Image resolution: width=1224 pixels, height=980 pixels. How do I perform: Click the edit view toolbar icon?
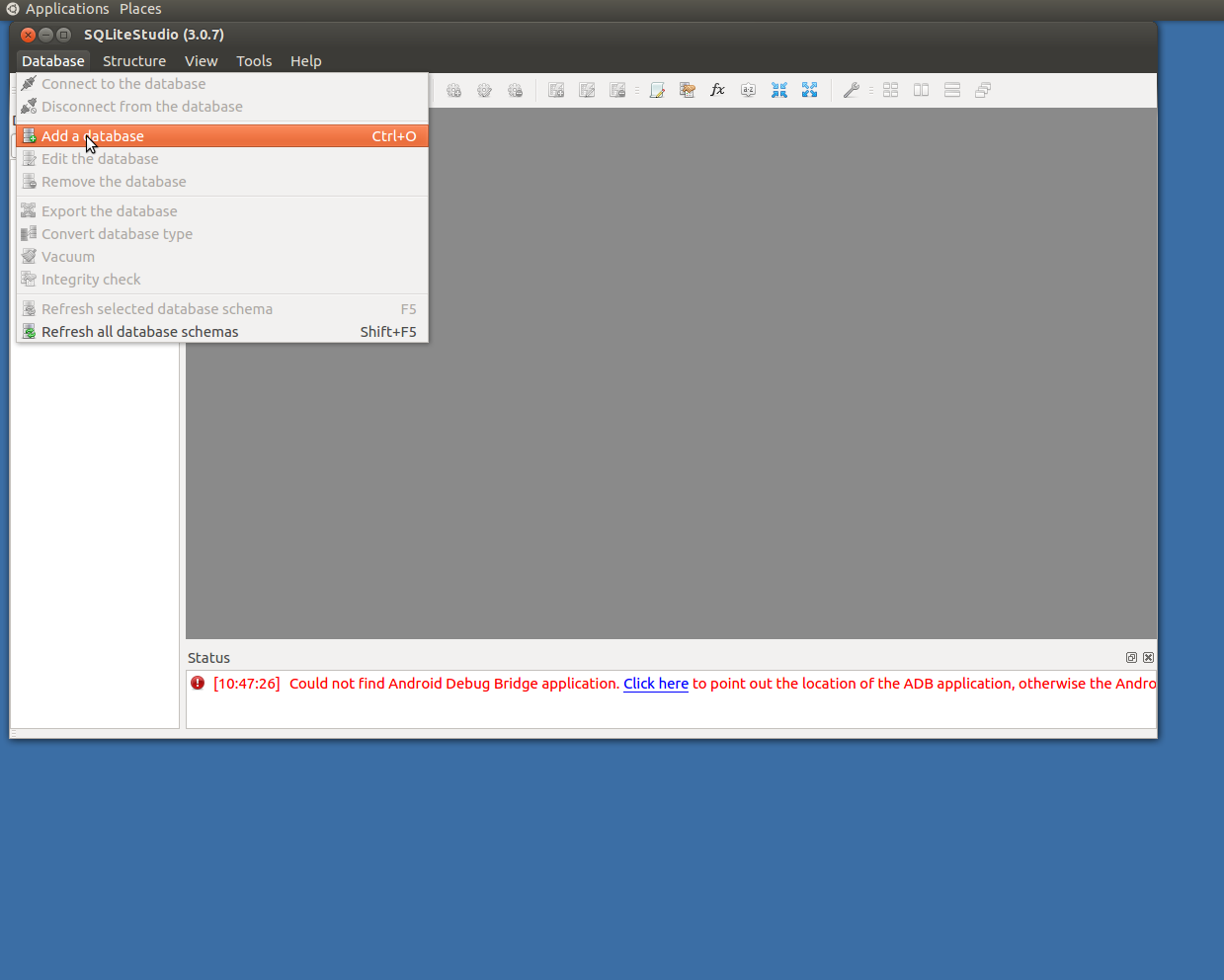click(x=587, y=90)
